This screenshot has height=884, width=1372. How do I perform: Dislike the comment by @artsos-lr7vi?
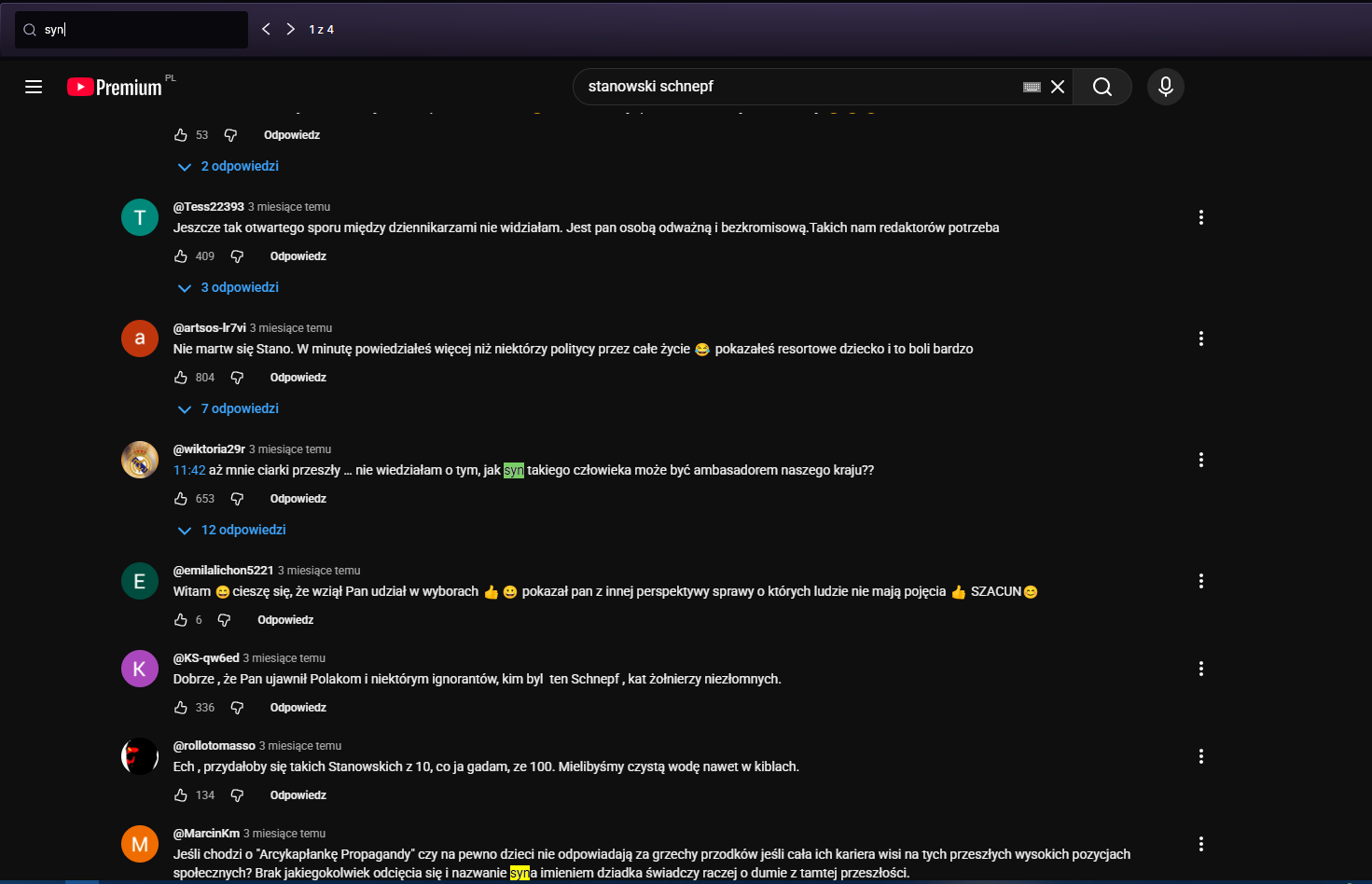(x=237, y=378)
